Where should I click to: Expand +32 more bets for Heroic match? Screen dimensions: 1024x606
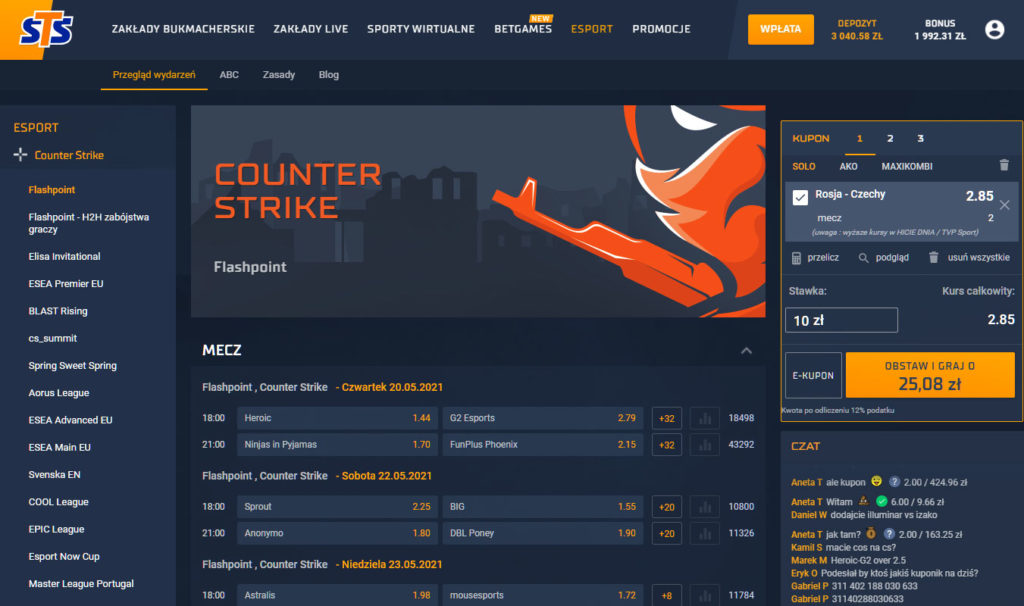pyautogui.click(x=667, y=418)
